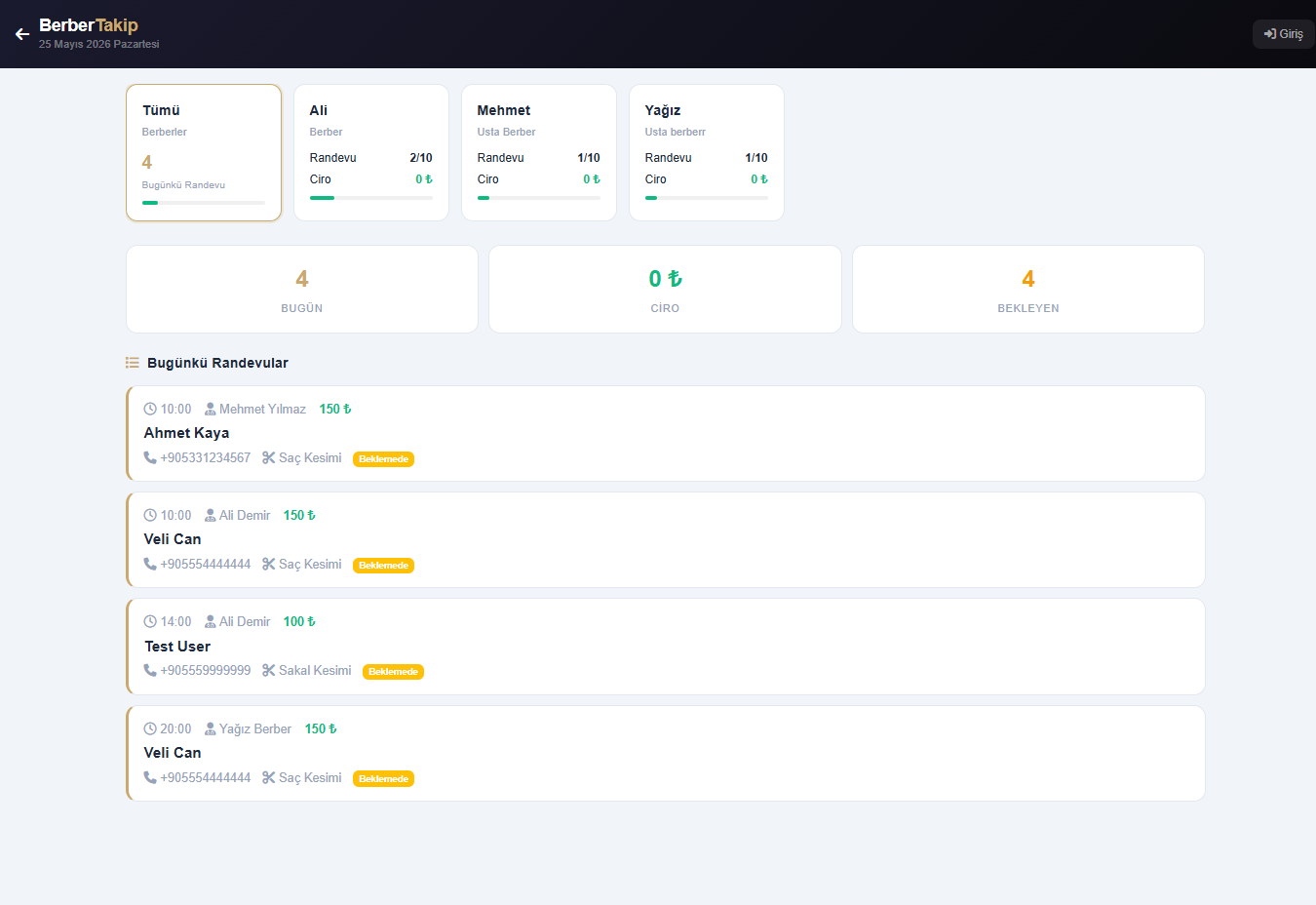The height and width of the screenshot is (905, 1316).
Task: Click the back arrow in the header
Action: (22, 34)
